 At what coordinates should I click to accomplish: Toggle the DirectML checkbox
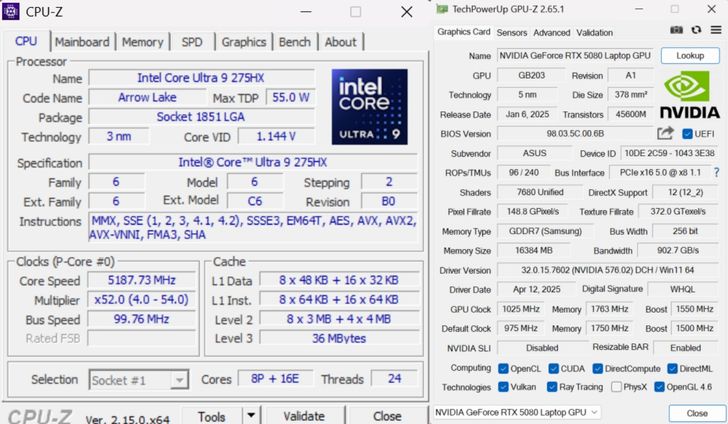pos(672,369)
